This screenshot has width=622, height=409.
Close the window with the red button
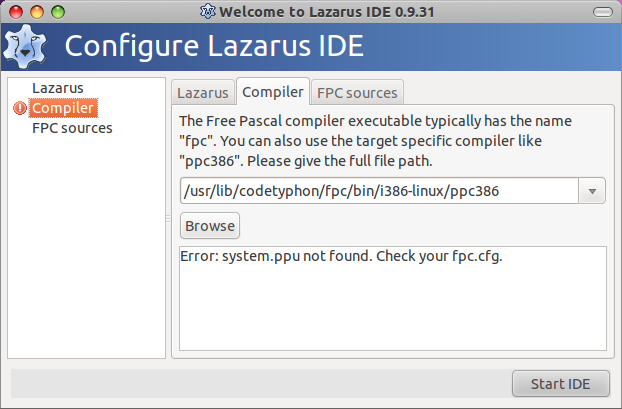(x=16, y=12)
